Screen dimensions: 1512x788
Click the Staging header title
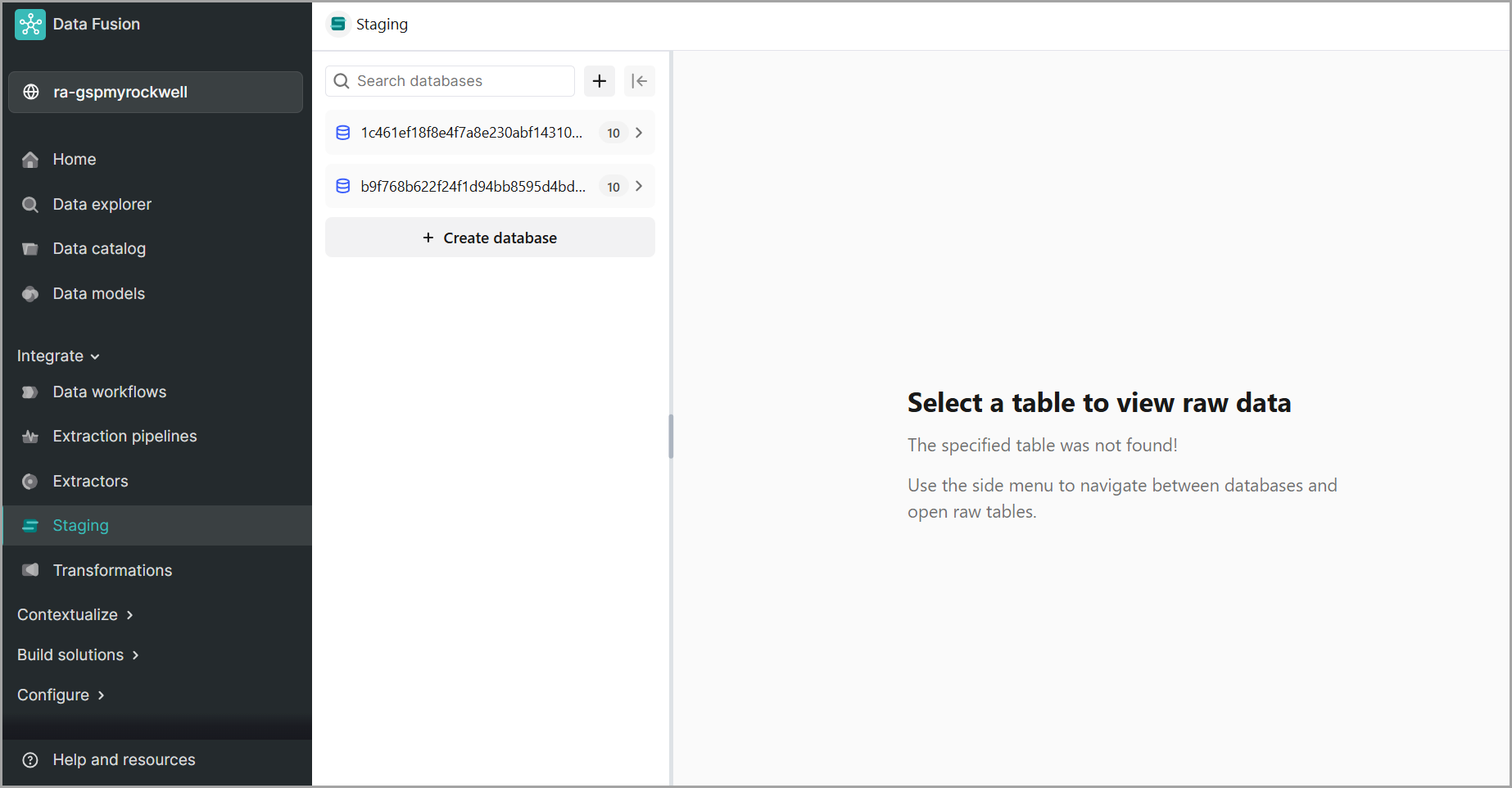click(x=383, y=25)
